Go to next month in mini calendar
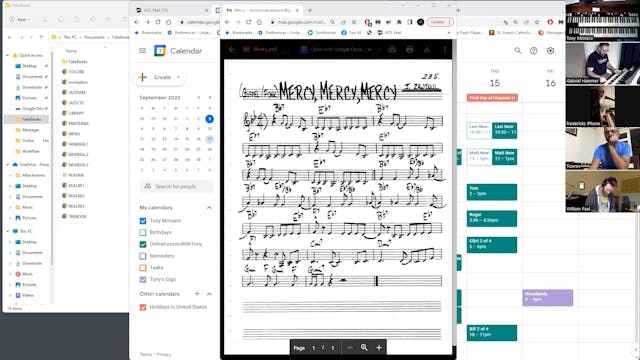The height and width of the screenshot is (360, 640). (x=210, y=98)
